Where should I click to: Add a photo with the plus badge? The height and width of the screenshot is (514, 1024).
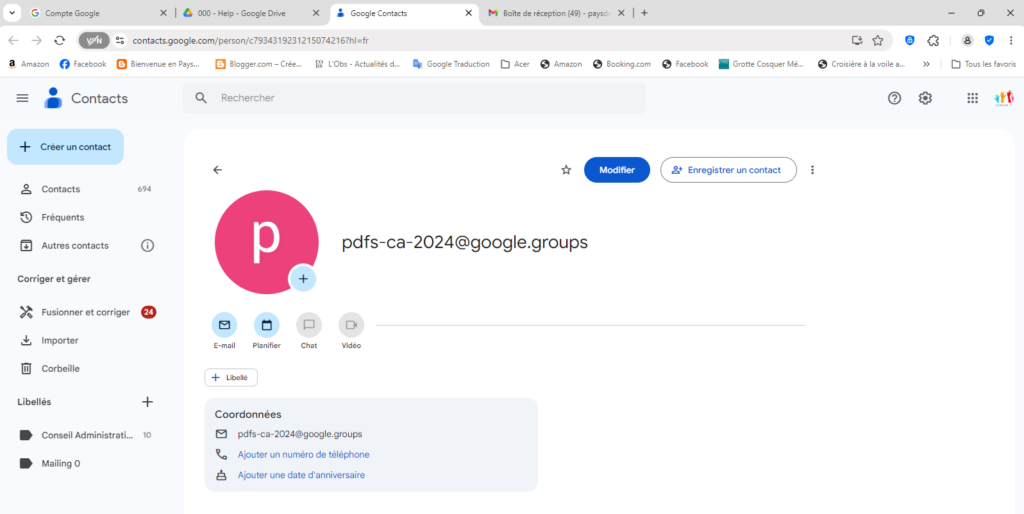tap(303, 278)
